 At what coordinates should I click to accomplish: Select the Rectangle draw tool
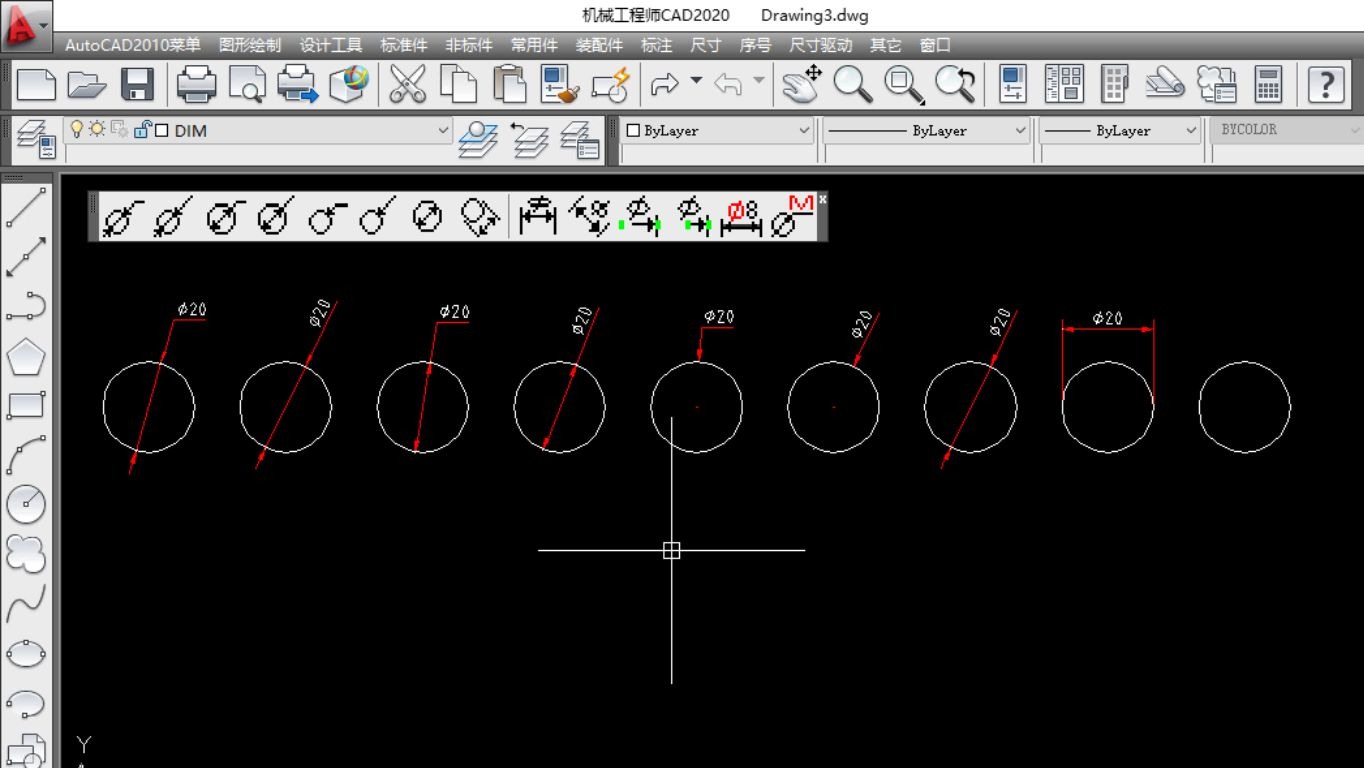point(26,405)
